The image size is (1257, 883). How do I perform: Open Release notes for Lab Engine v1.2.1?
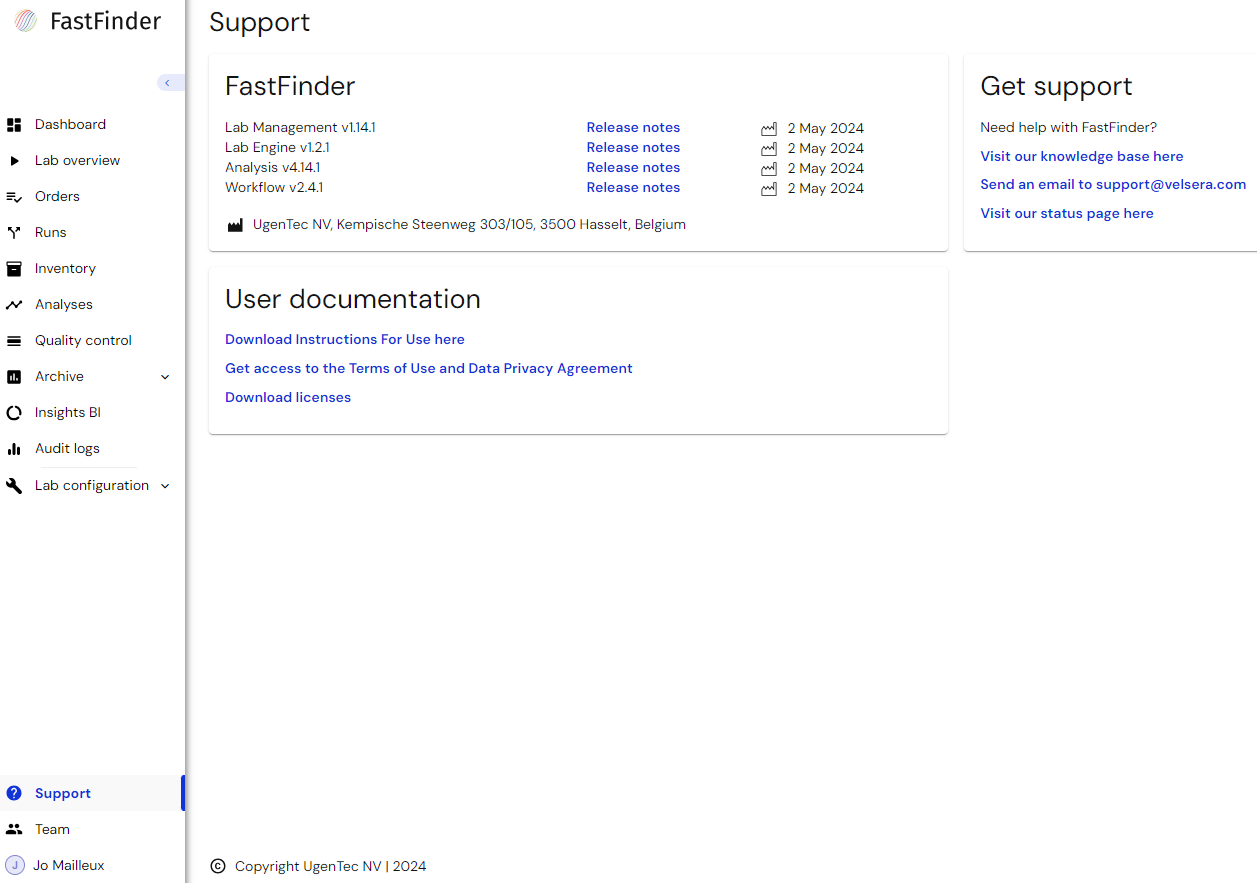[633, 147]
